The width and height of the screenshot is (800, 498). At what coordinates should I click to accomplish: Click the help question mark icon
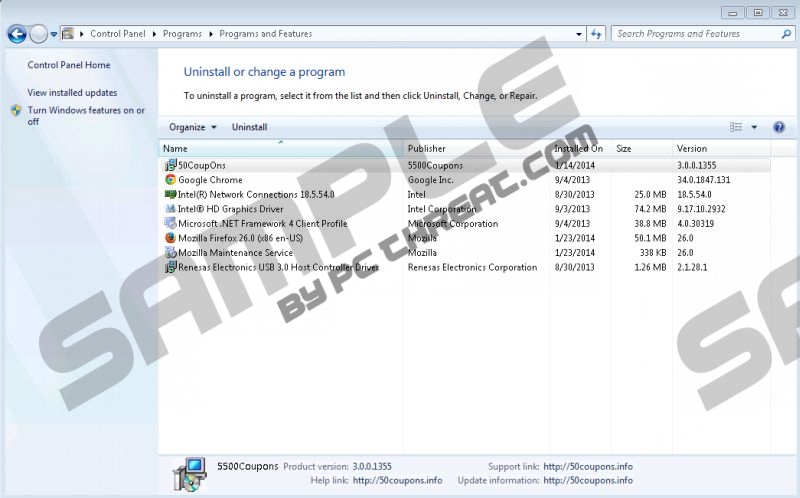(779, 127)
